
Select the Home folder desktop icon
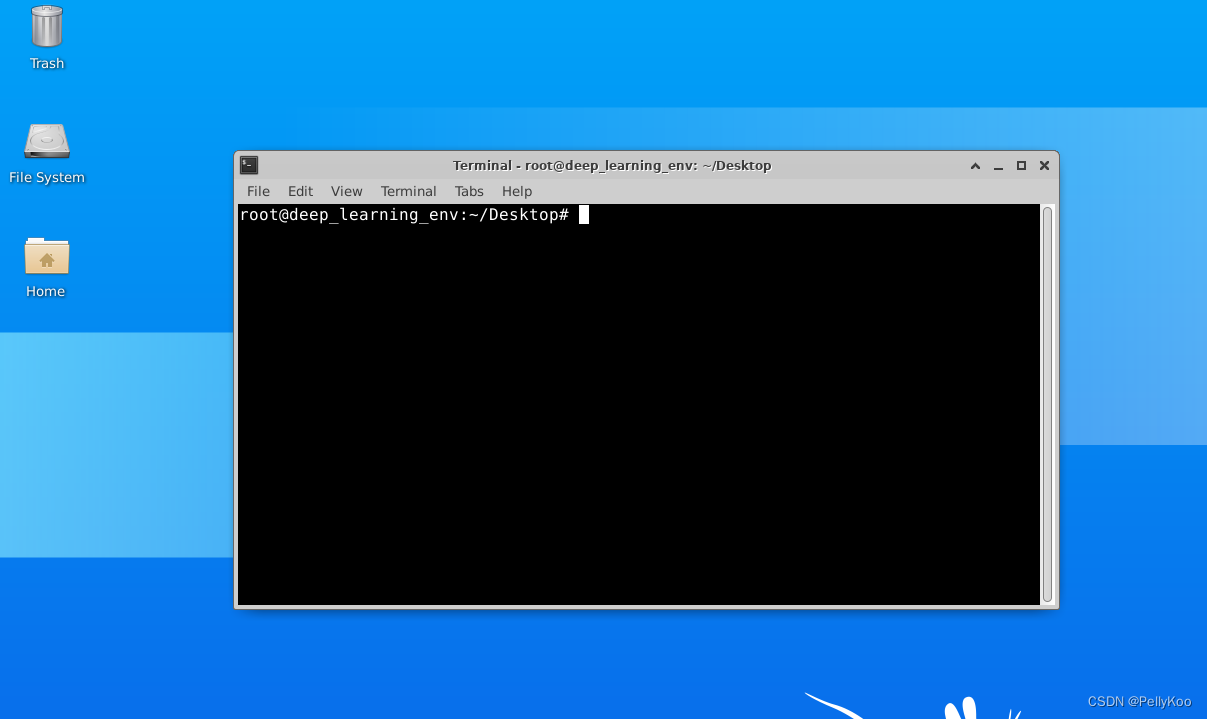pyautogui.click(x=47, y=255)
